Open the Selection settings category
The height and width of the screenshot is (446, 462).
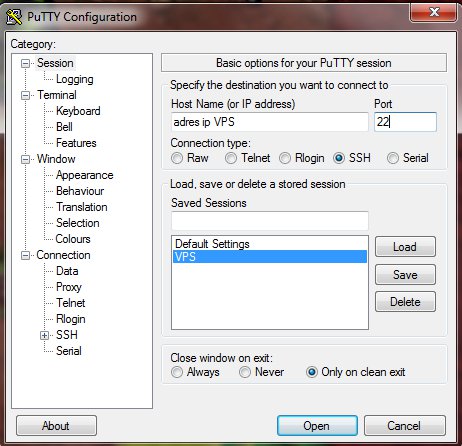78,223
